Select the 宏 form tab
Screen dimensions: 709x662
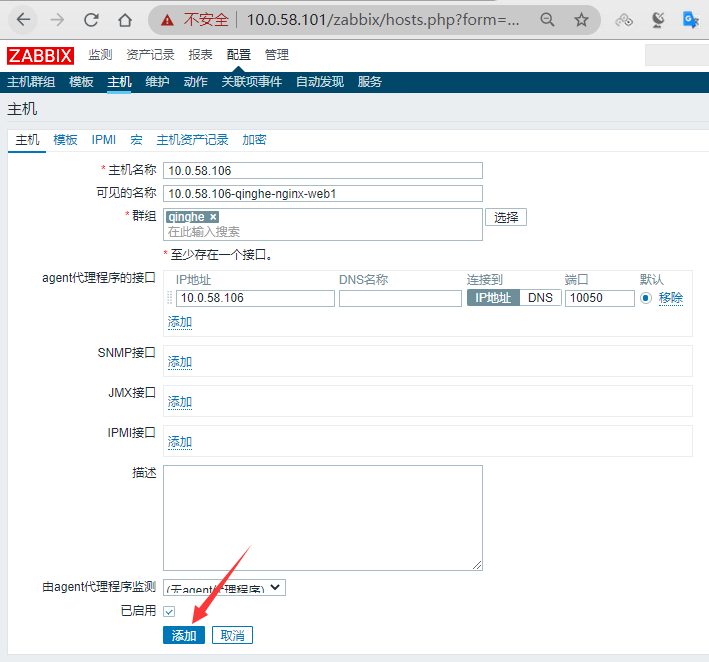(136, 140)
